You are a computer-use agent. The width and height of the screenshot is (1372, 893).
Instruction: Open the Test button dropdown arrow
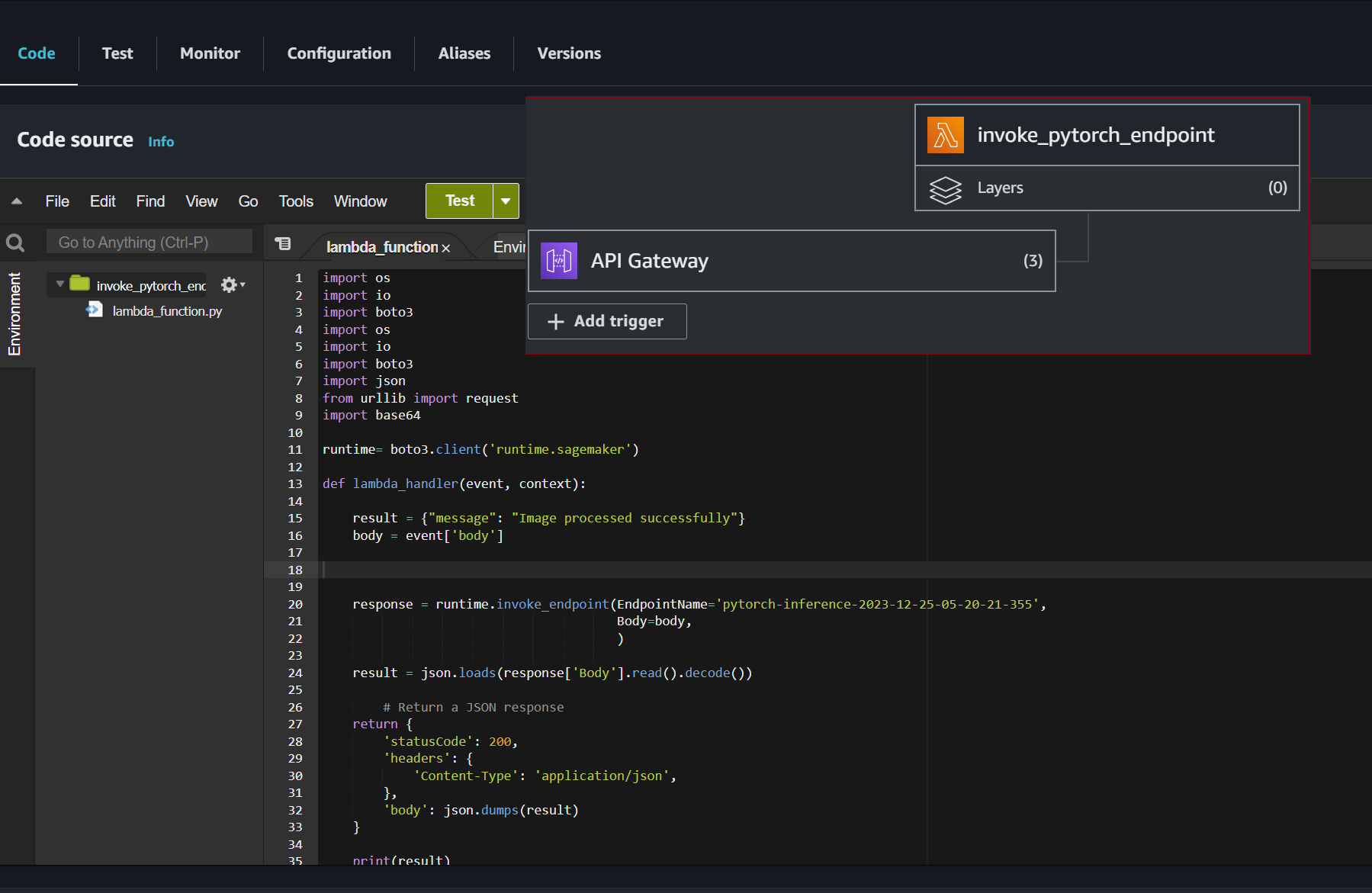click(506, 201)
